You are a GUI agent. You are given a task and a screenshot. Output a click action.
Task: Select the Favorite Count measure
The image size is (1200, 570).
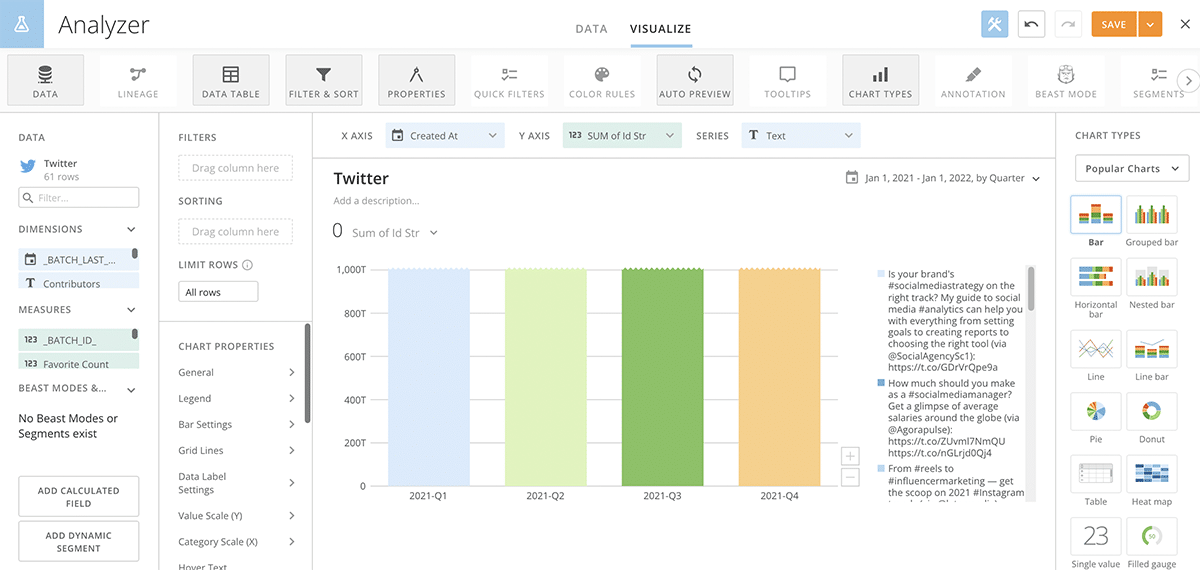tap(78, 365)
